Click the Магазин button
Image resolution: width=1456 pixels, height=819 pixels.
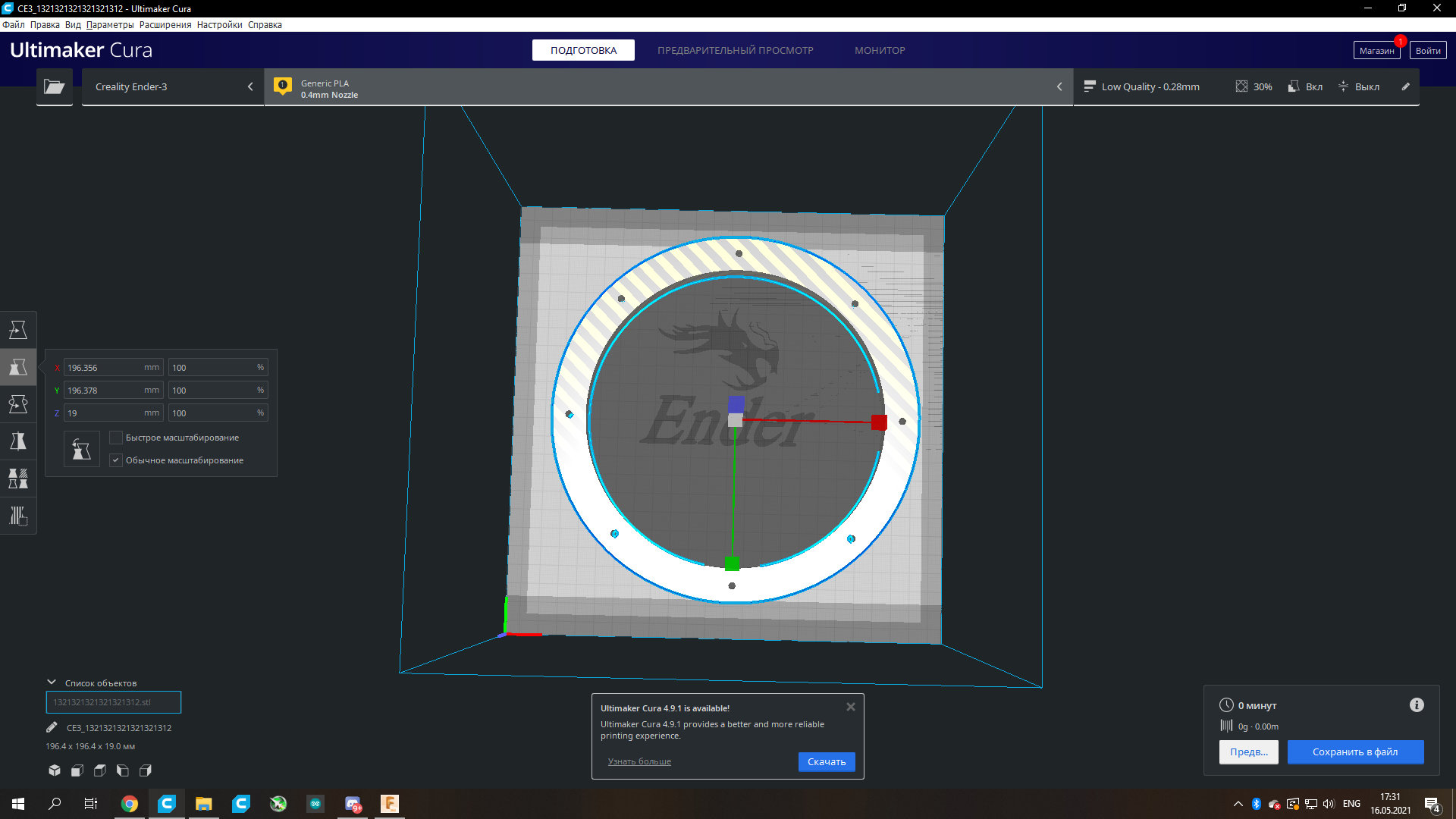click(1376, 50)
